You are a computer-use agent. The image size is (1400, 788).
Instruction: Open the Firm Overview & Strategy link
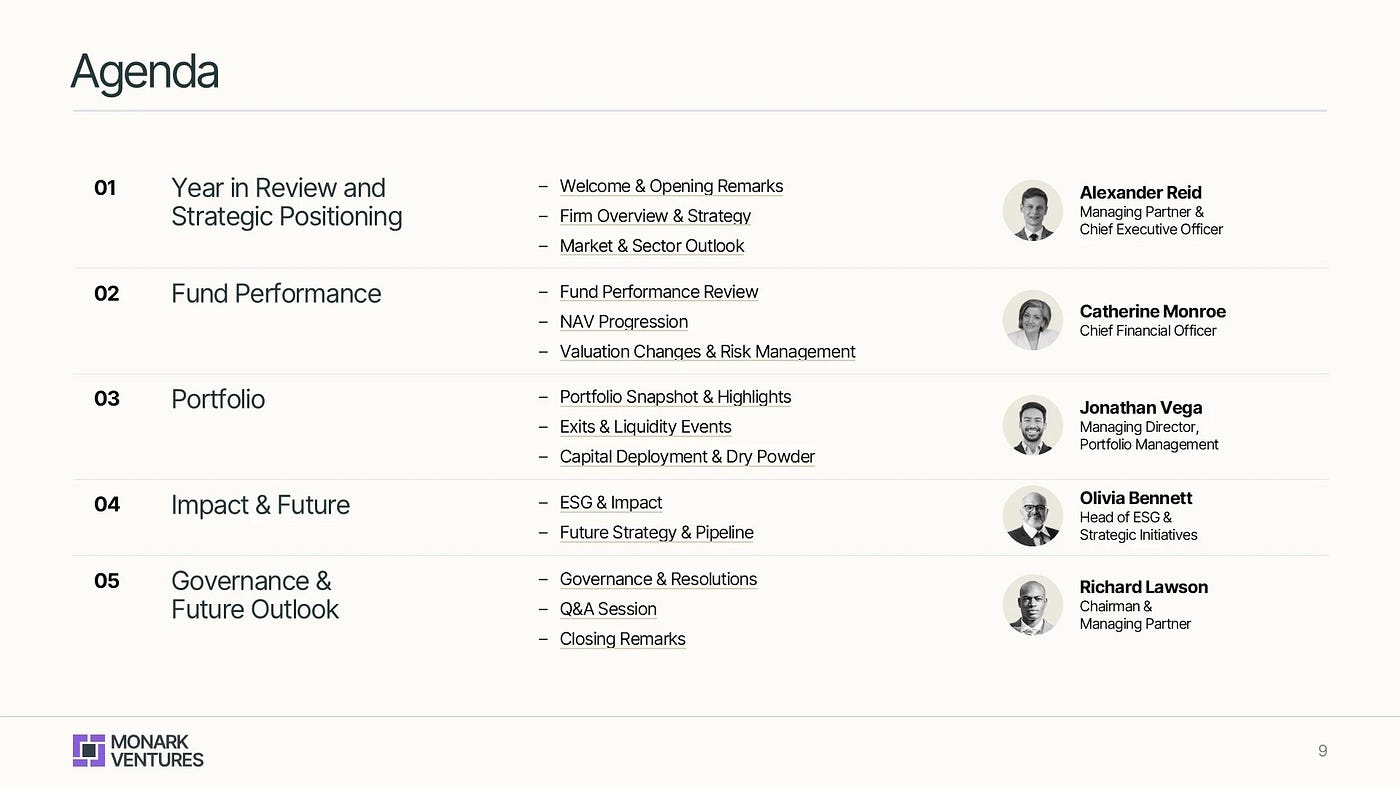point(655,216)
